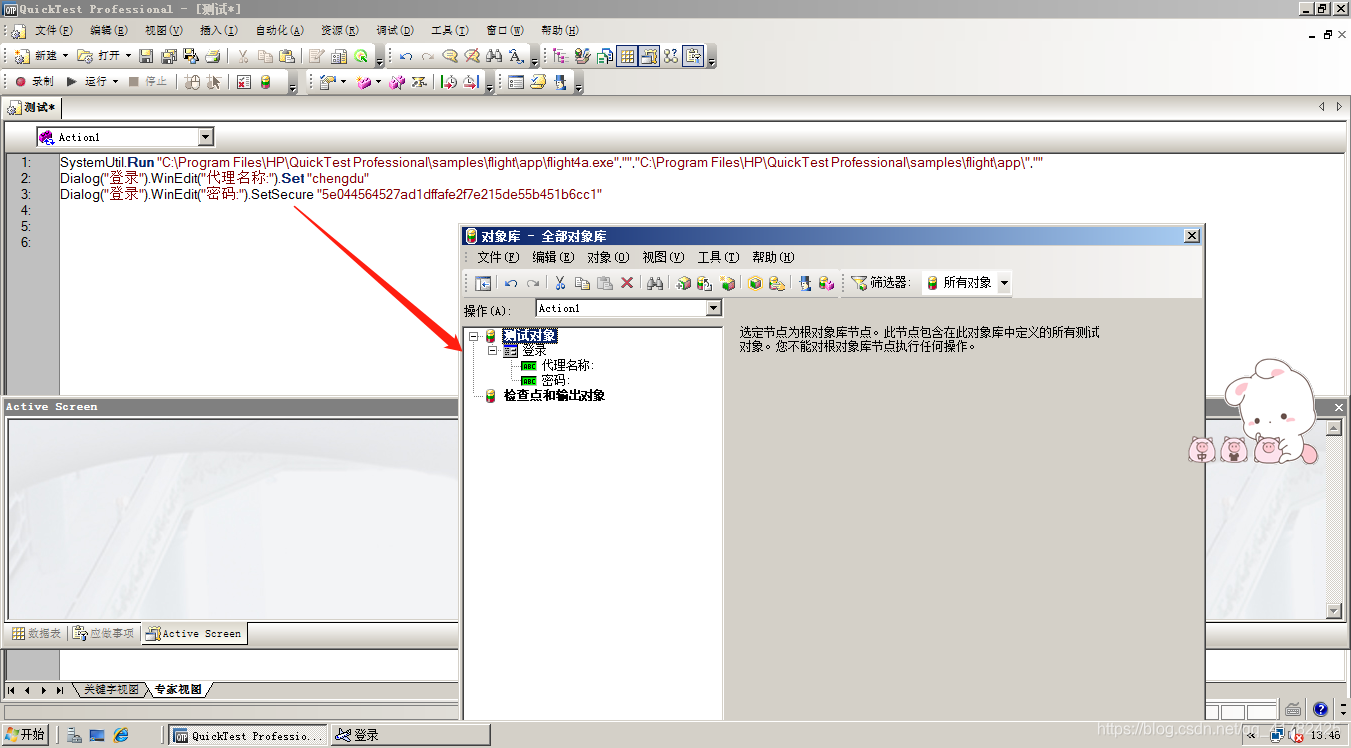
Task: Click the Run (运行) button
Action: click(x=87, y=81)
